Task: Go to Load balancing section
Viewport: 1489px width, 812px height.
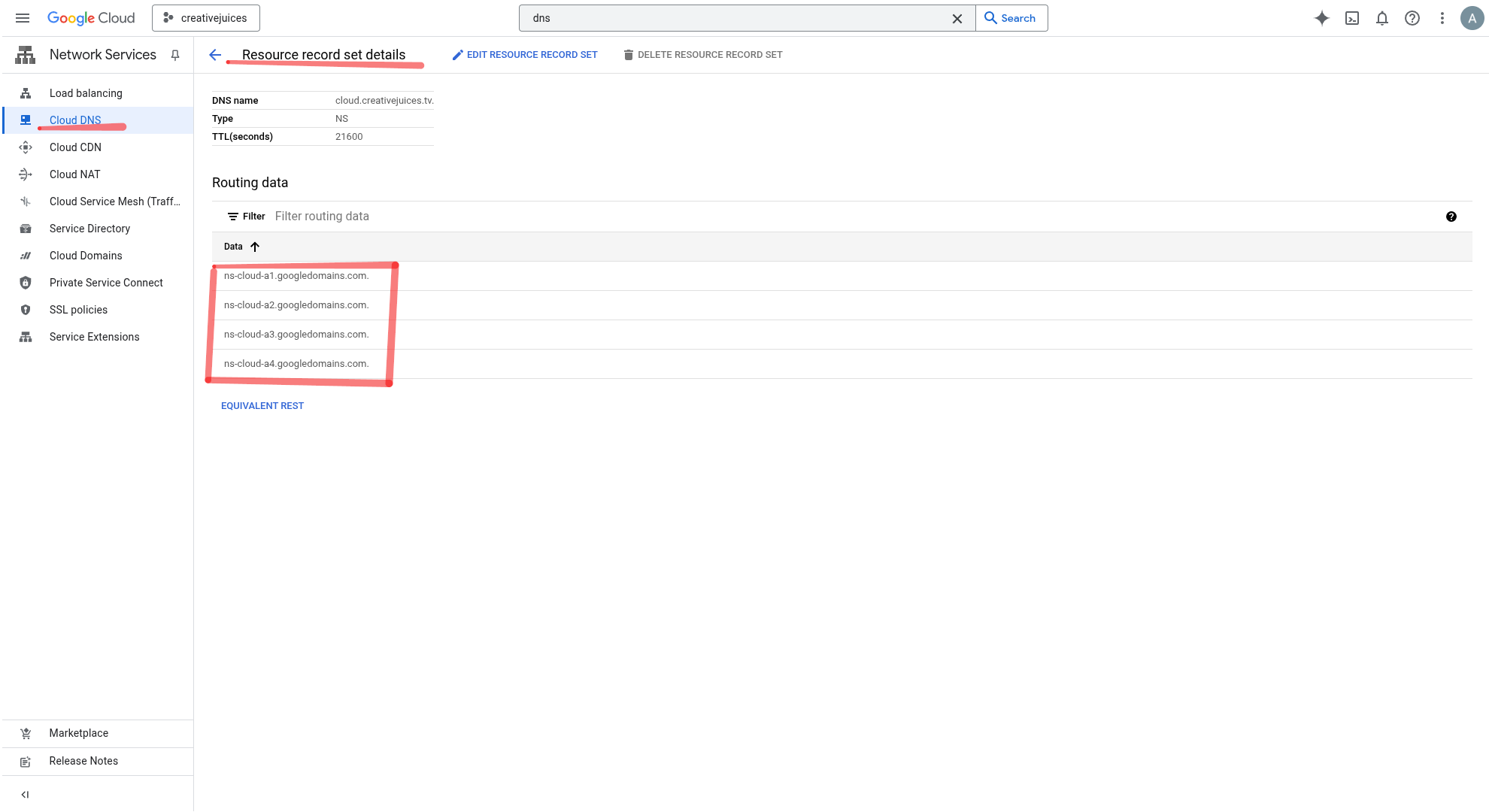Action: coord(86,93)
